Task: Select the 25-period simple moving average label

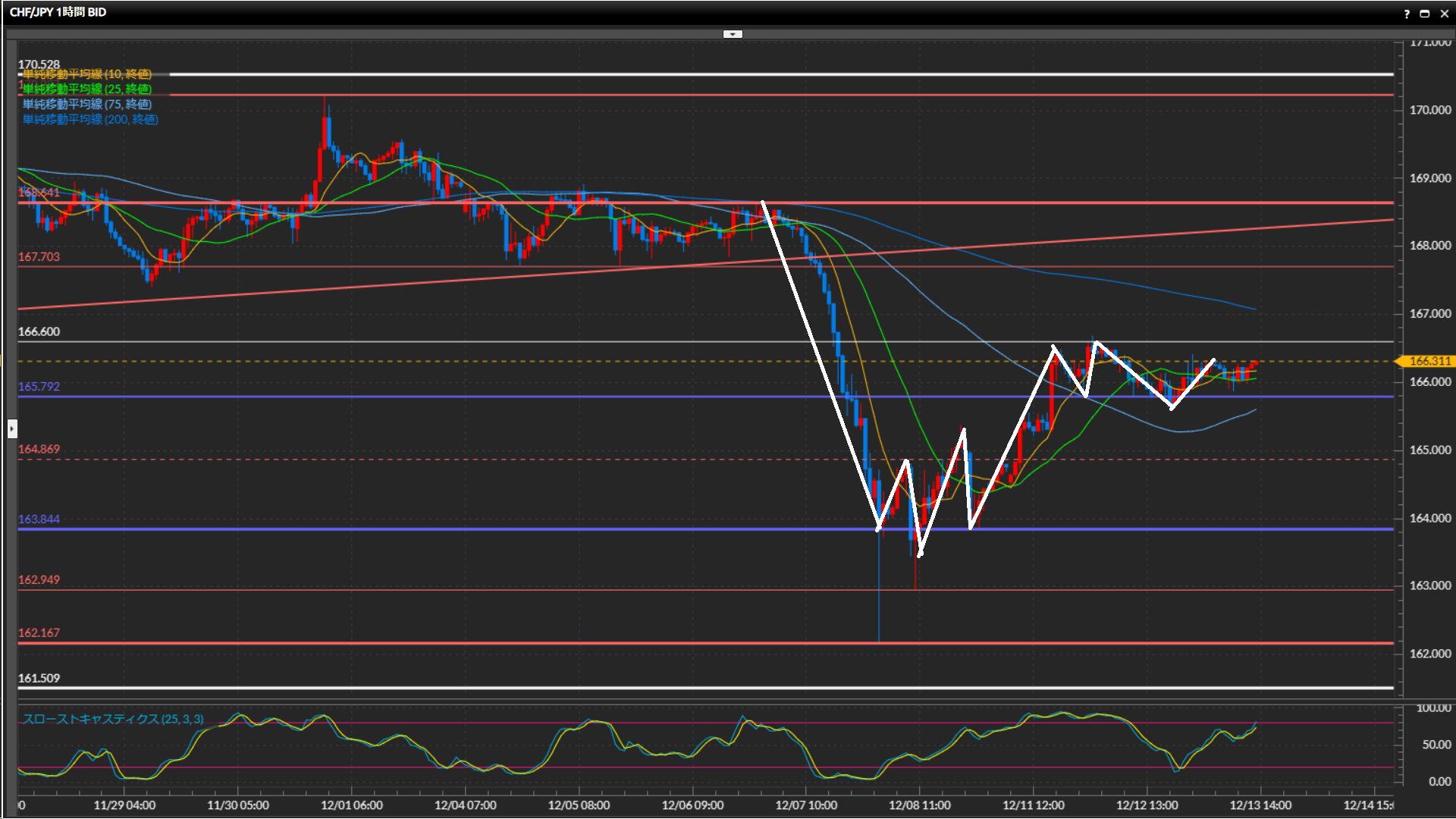Action: click(x=87, y=89)
